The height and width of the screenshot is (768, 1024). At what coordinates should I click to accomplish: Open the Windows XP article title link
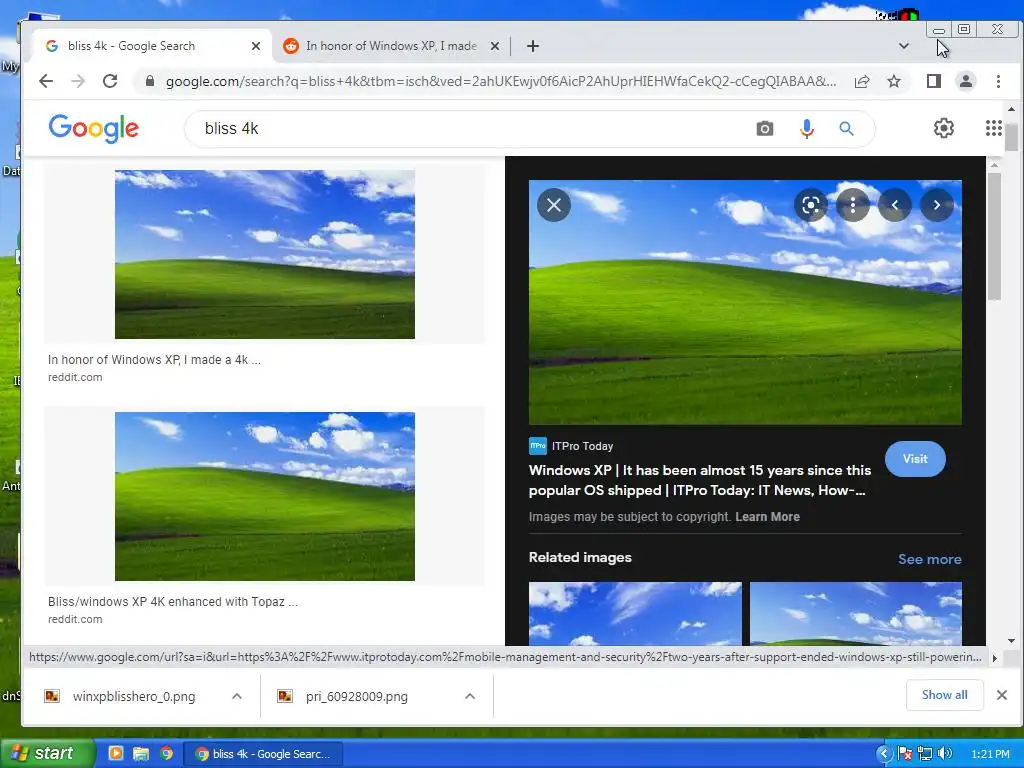pyautogui.click(x=699, y=480)
